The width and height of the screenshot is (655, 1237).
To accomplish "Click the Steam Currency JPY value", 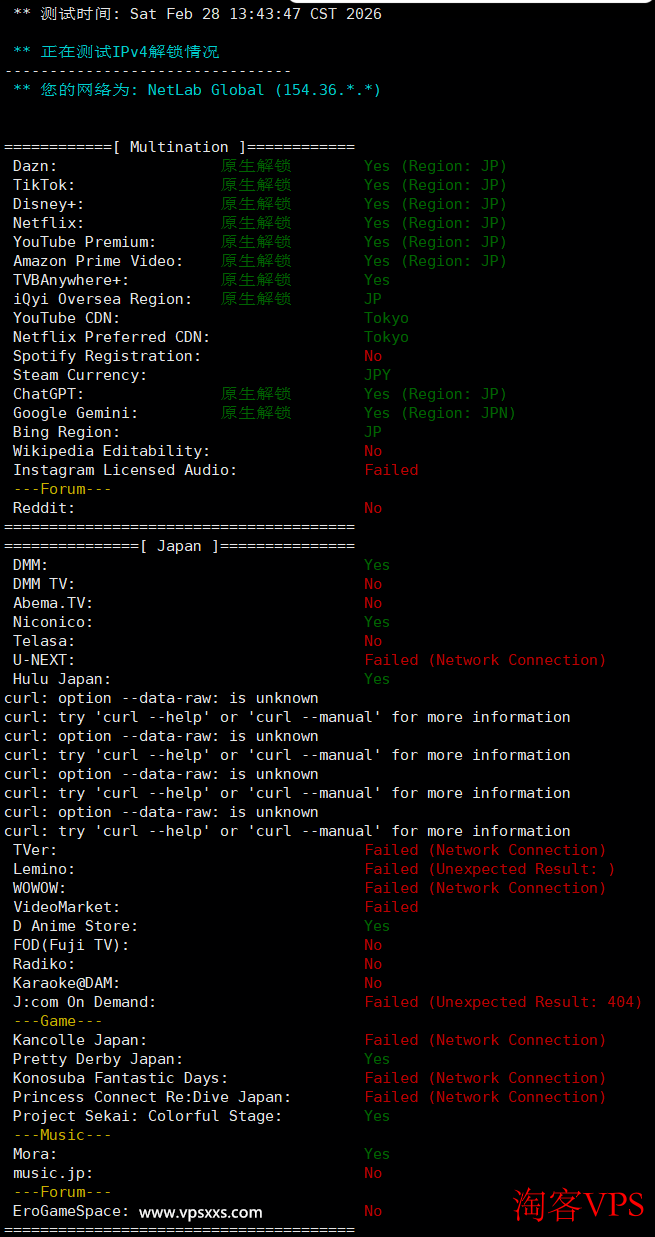I will point(377,375).
